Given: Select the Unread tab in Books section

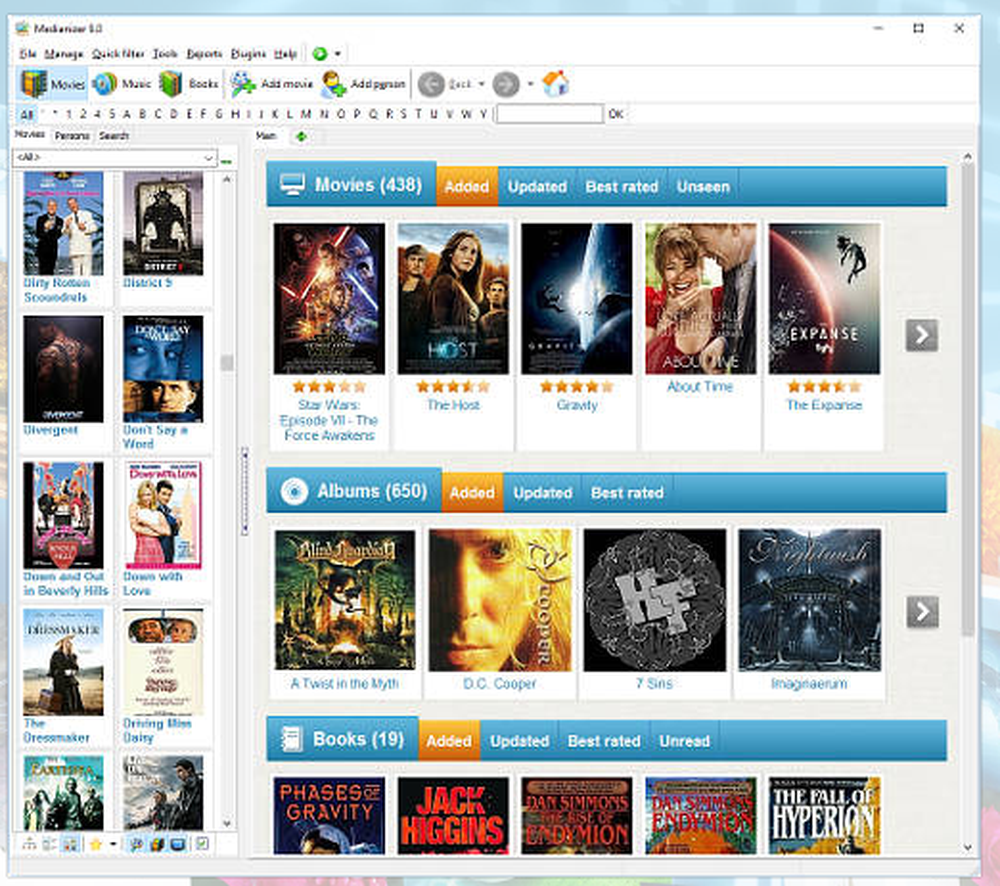Looking at the screenshot, I should 684,741.
